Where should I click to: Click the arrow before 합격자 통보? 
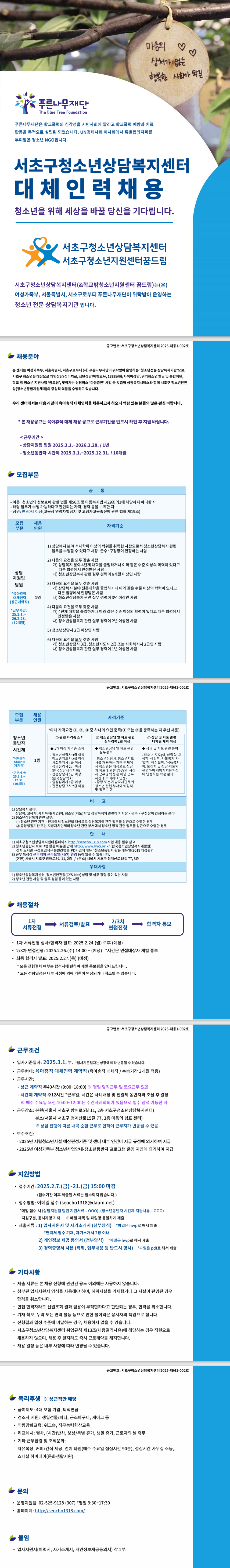click(137, 925)
